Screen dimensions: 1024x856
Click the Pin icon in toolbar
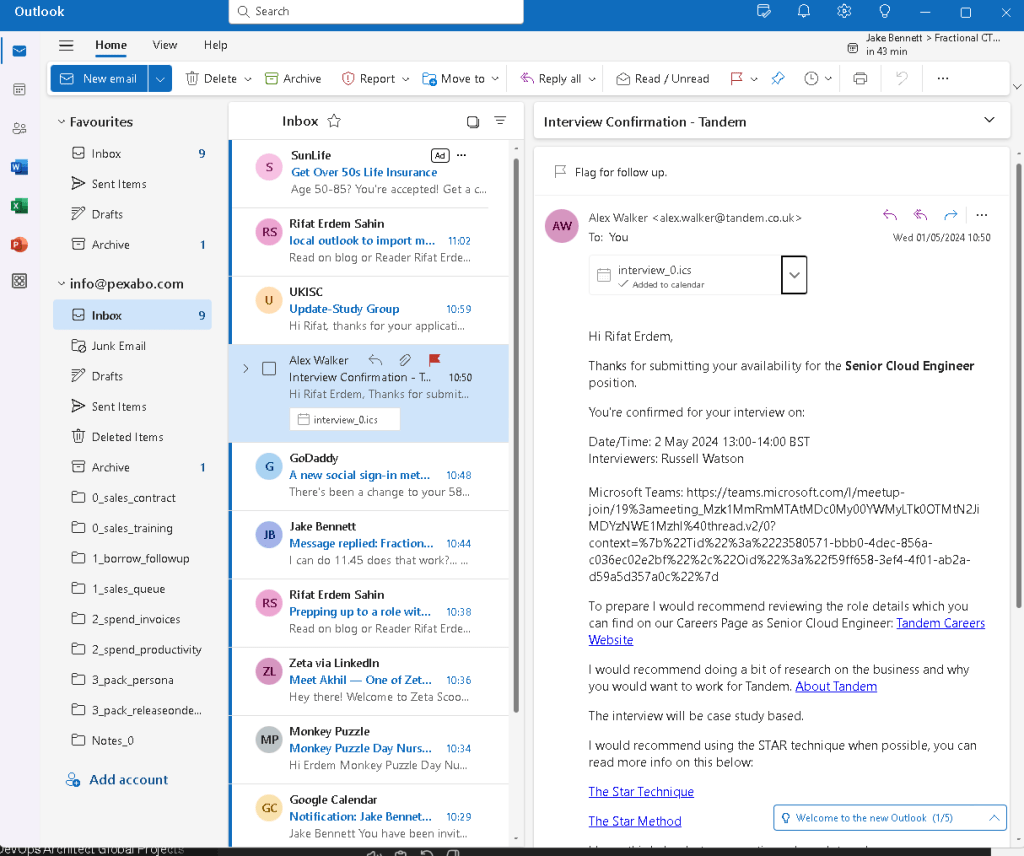coord(777,78)
